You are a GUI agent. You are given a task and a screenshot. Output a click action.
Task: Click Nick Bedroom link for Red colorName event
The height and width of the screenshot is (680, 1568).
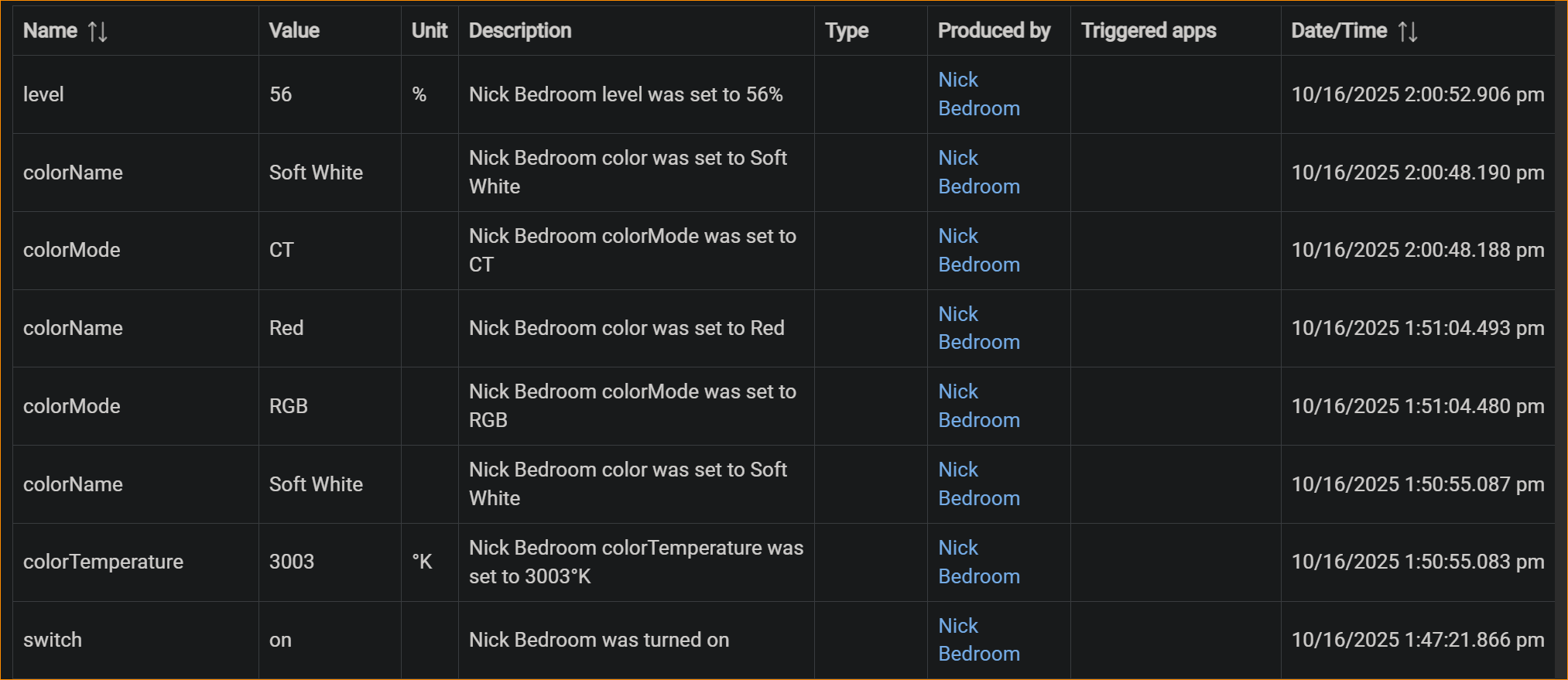point(978,328)
